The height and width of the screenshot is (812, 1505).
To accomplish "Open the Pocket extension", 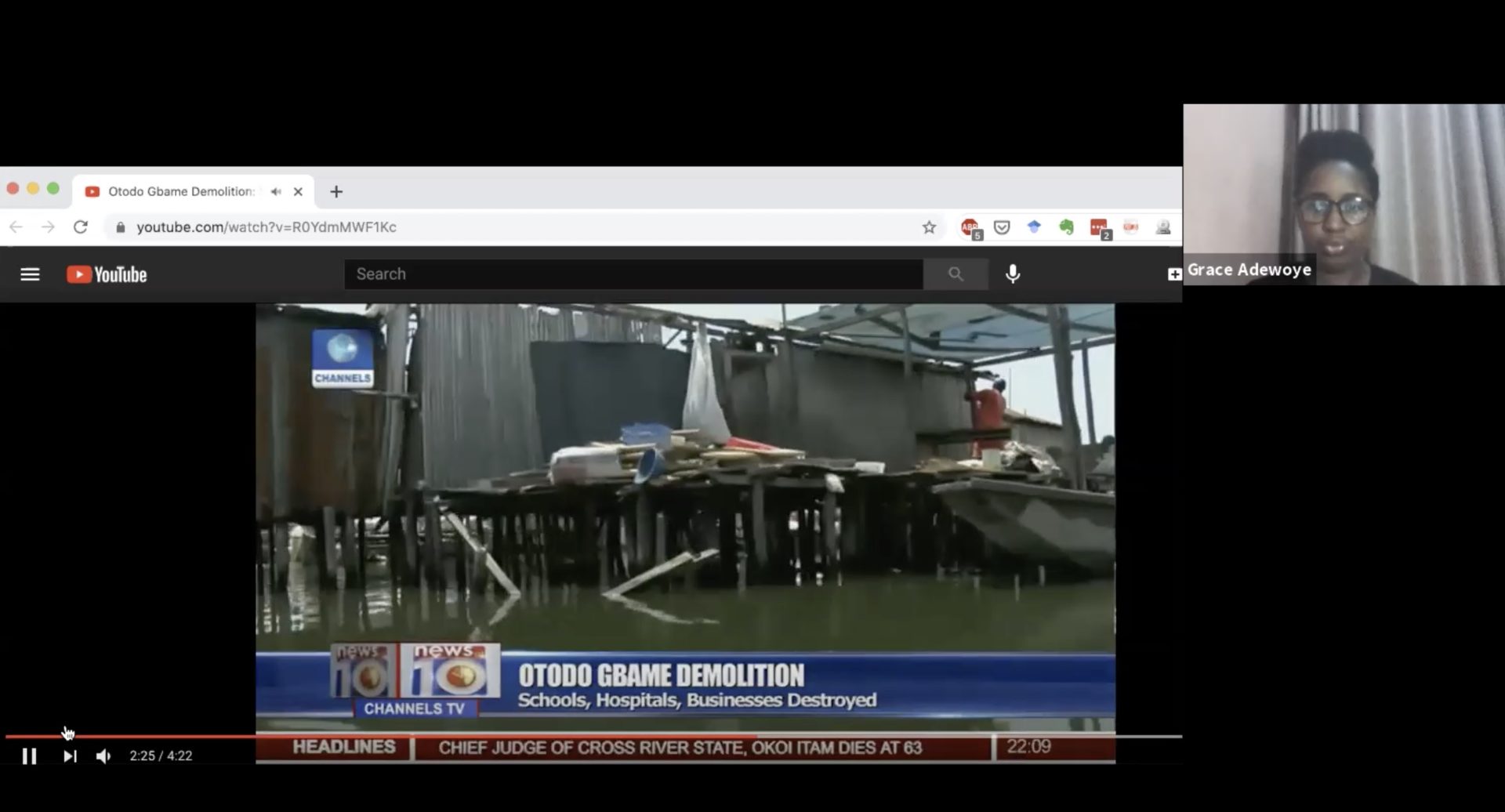I will coord(1002,227).
